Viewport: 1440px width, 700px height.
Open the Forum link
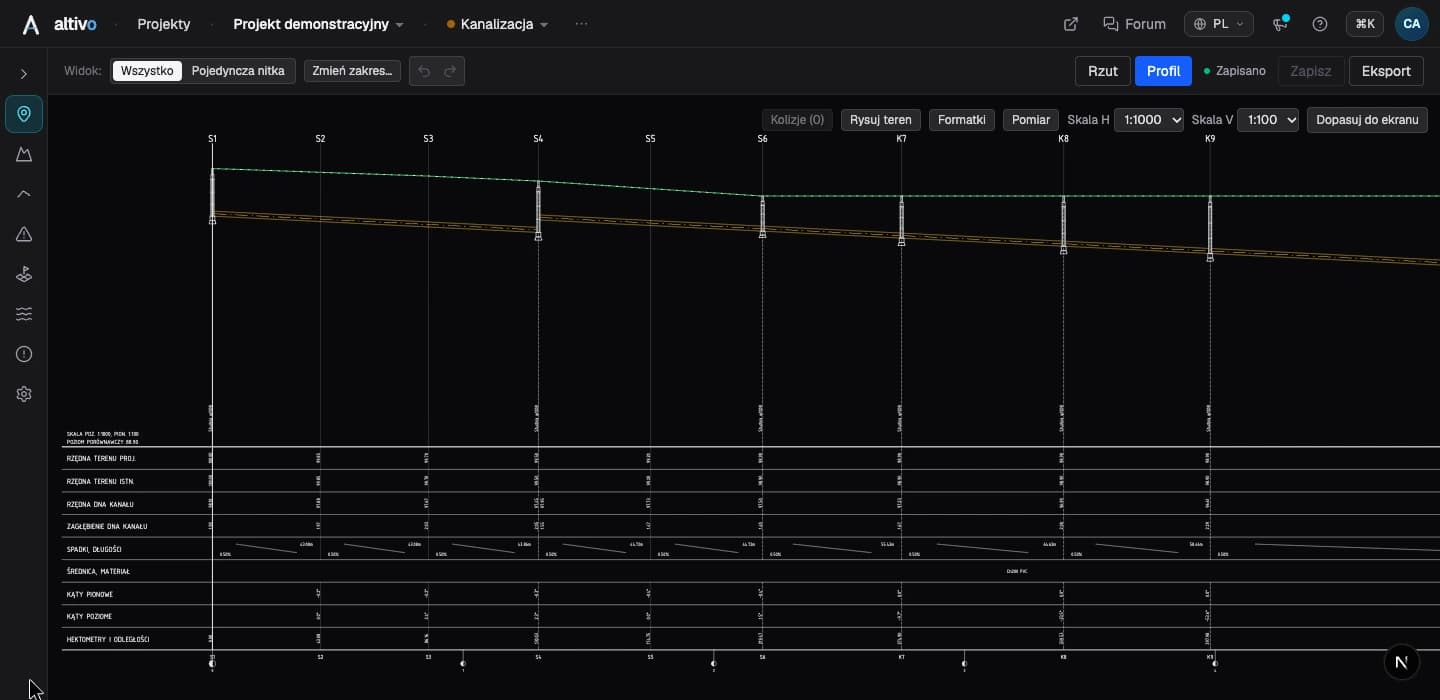1134,24
